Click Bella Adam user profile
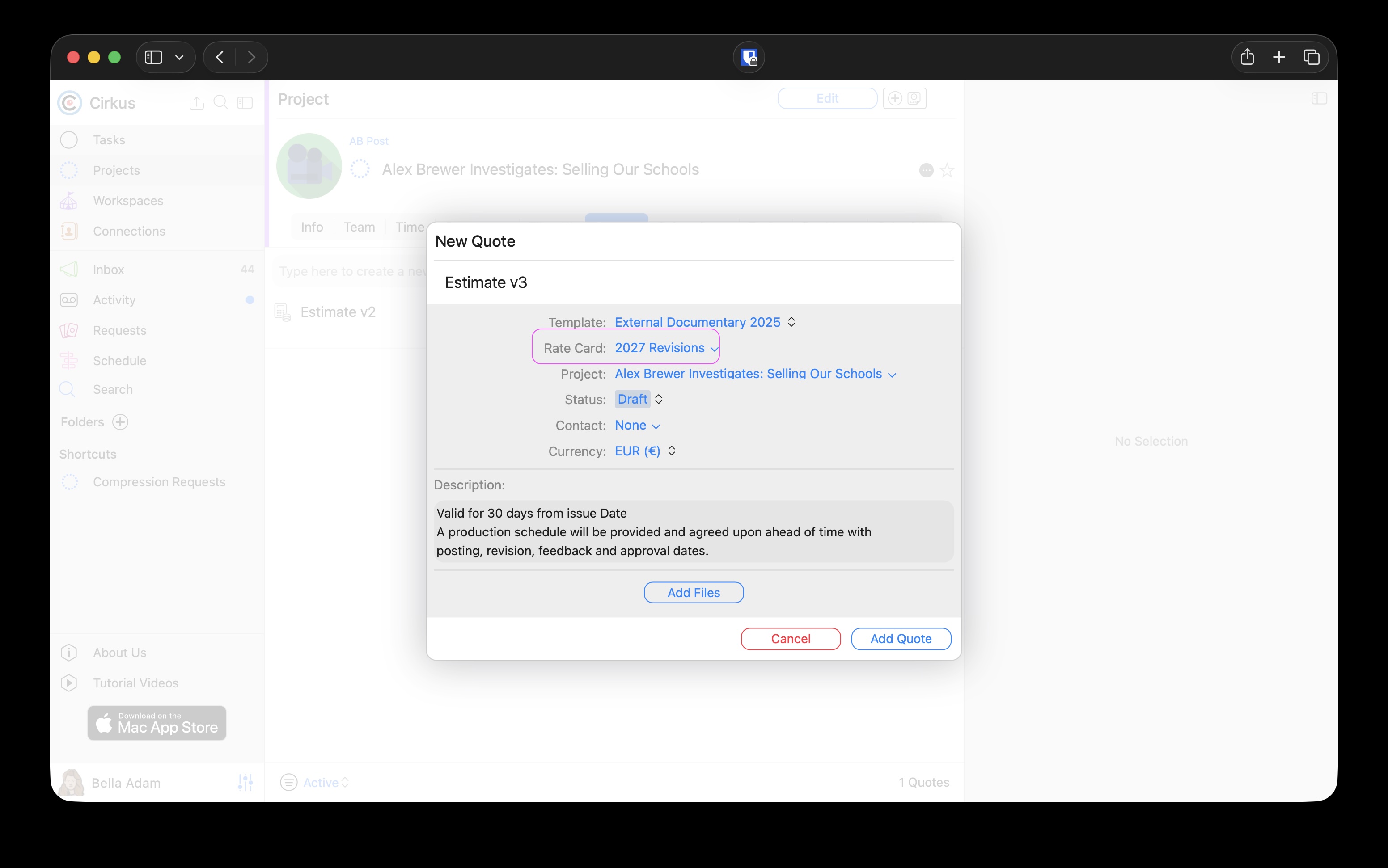The width and height of the screenshot is (1388, 868). (126, 783)
